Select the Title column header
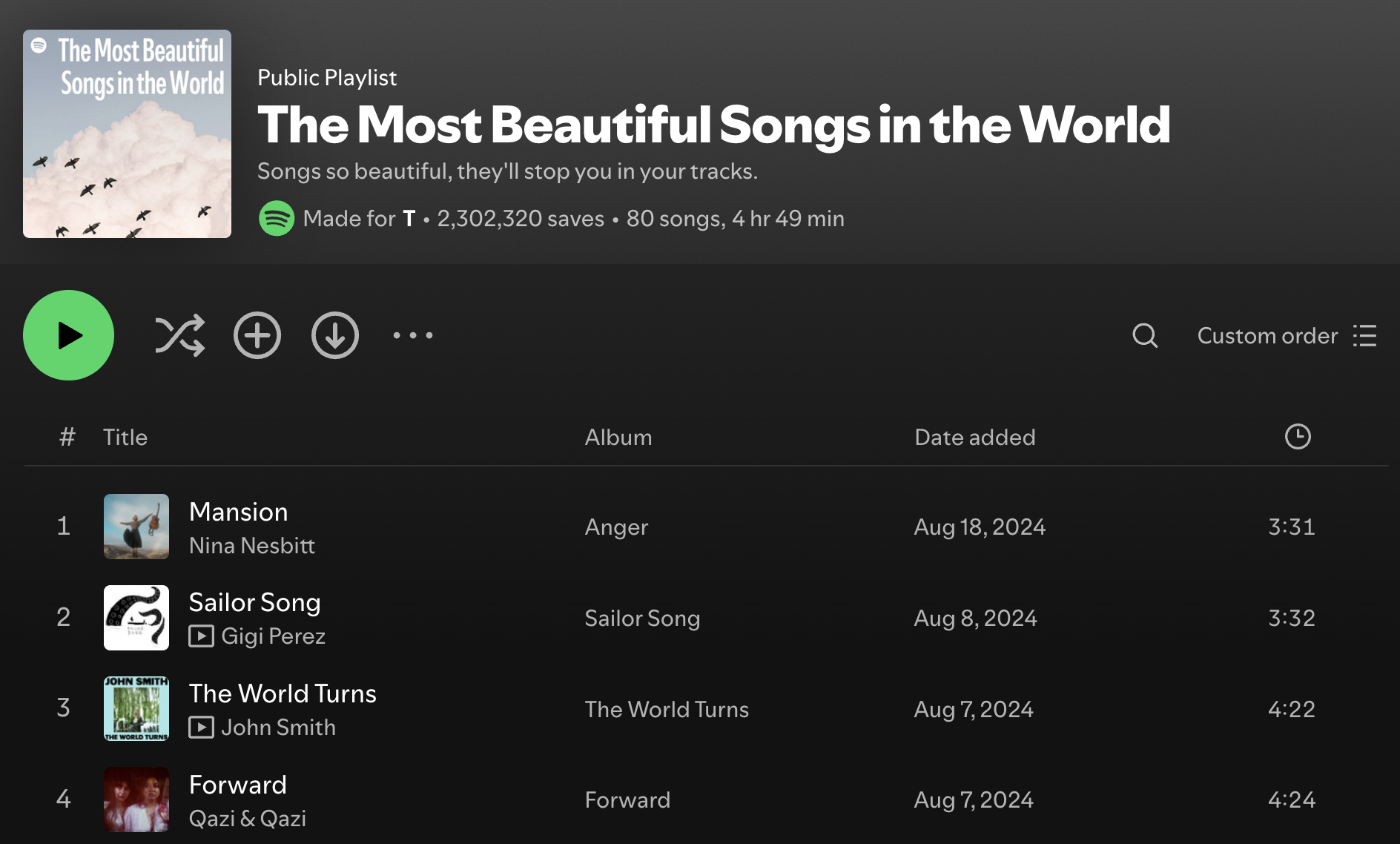Image resolution: width=1400 pixels, height=844 pixels. coord(125,437)
